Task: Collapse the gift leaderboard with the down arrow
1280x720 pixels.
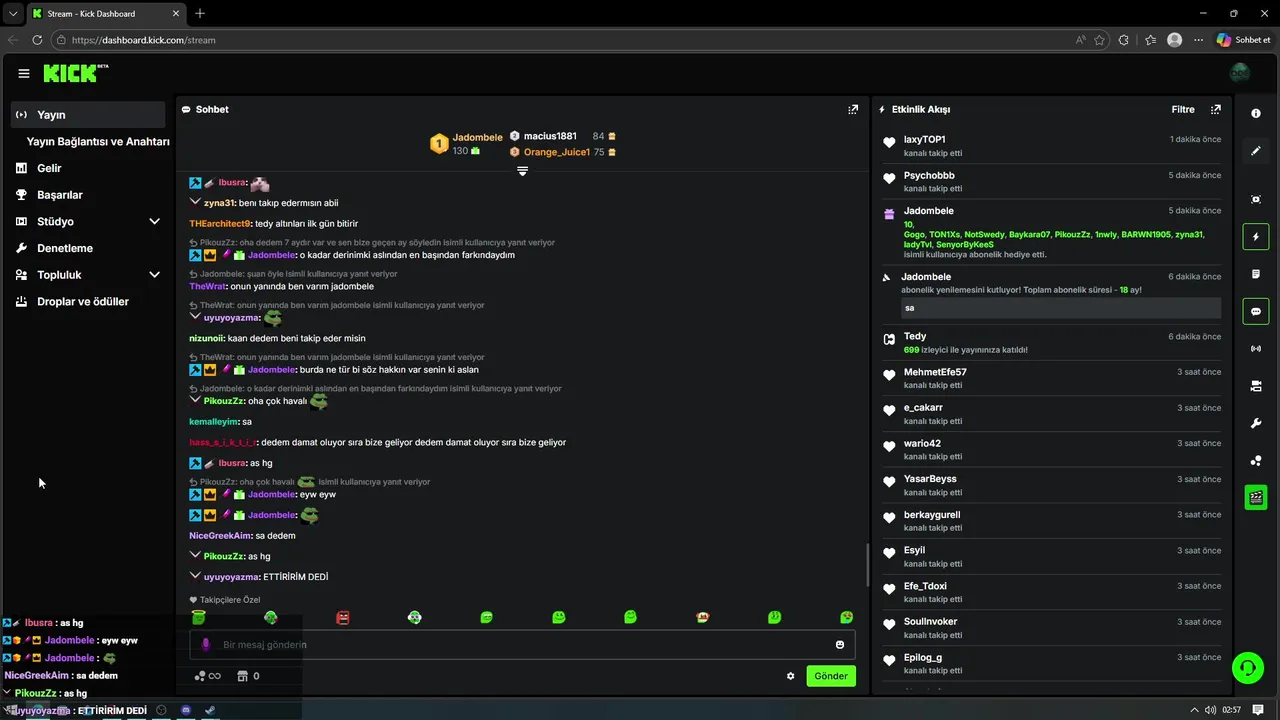Action: click(x=522, y=171)
